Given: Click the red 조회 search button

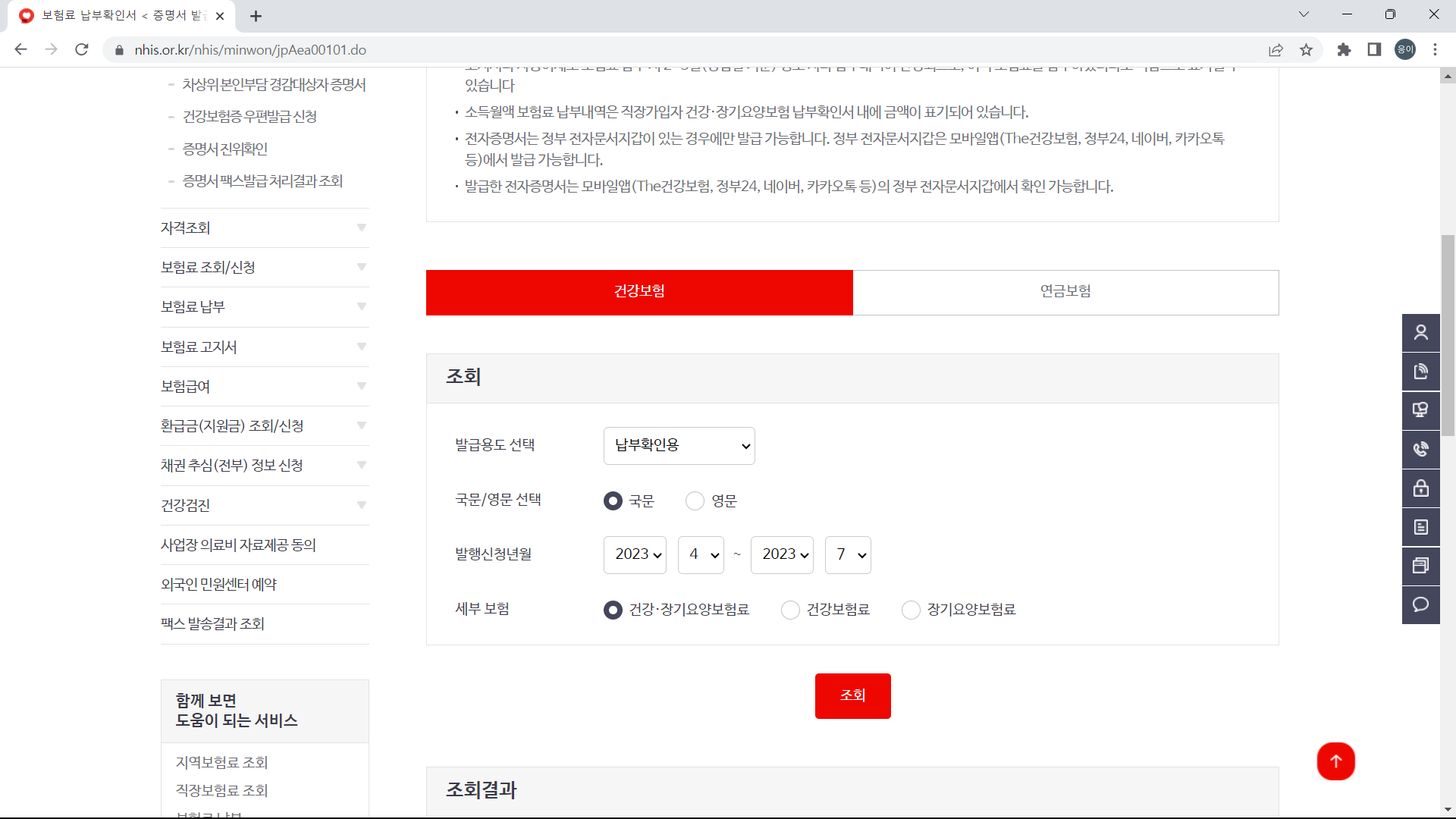Looking at the screenshot, I should [852, 695].
